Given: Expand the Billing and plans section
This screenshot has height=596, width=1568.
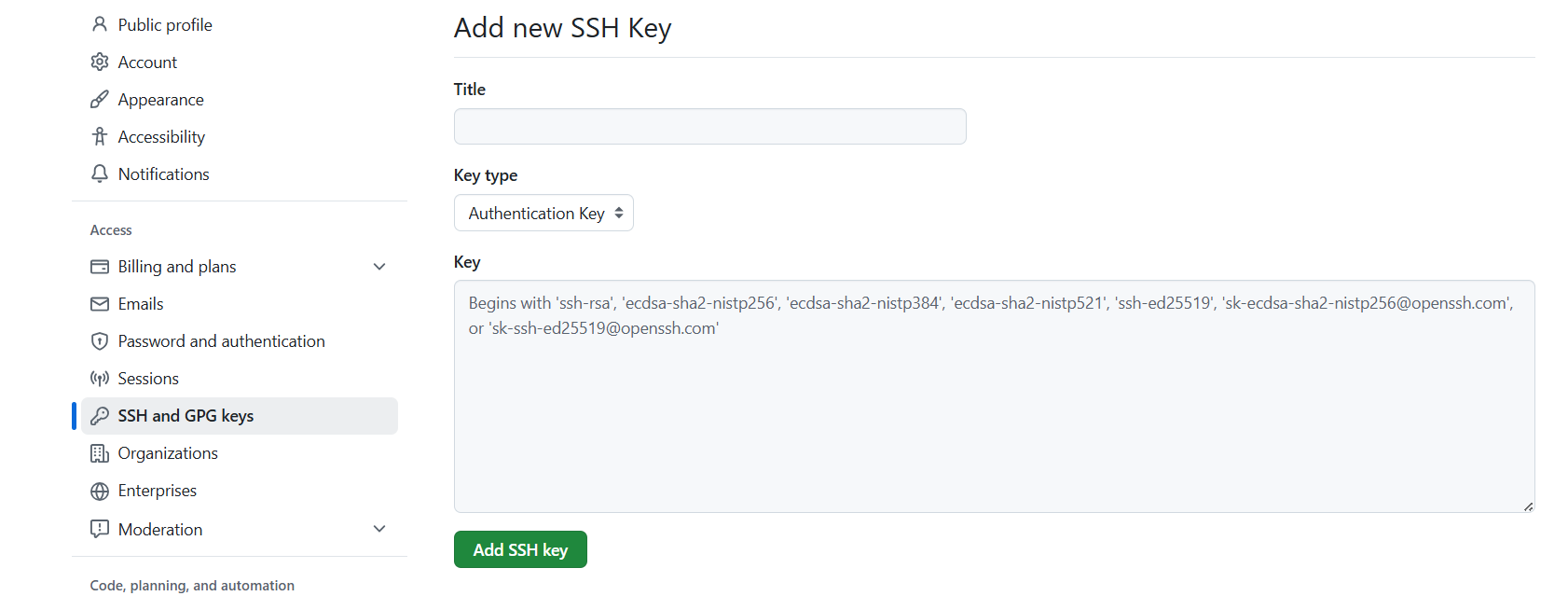Looking at the screenshot, I should (x=379, y=266).
